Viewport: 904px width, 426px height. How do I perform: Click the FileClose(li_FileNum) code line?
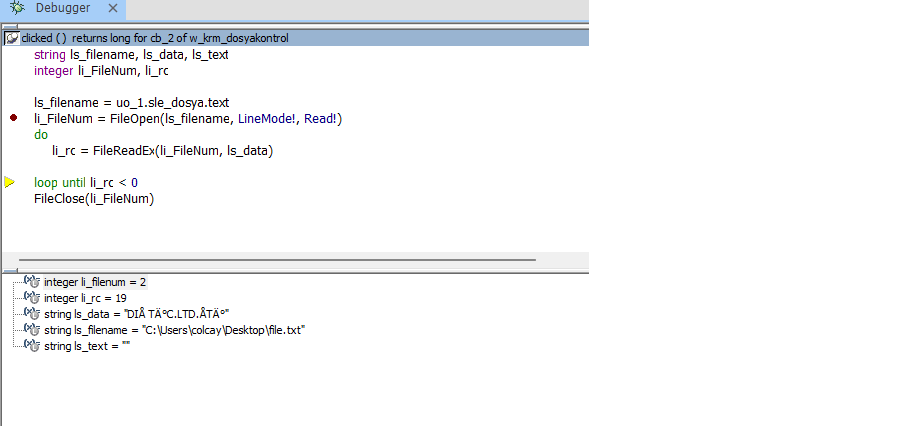pos(94,198)
